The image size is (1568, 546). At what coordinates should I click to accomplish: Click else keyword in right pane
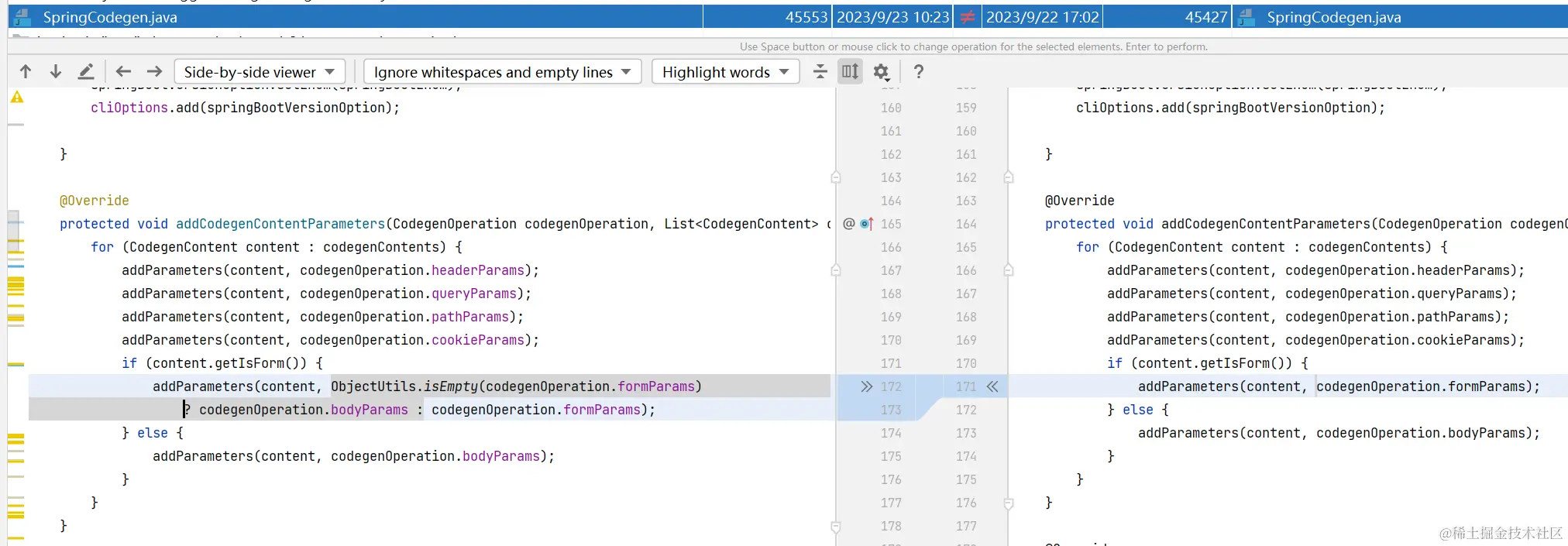1138,410
